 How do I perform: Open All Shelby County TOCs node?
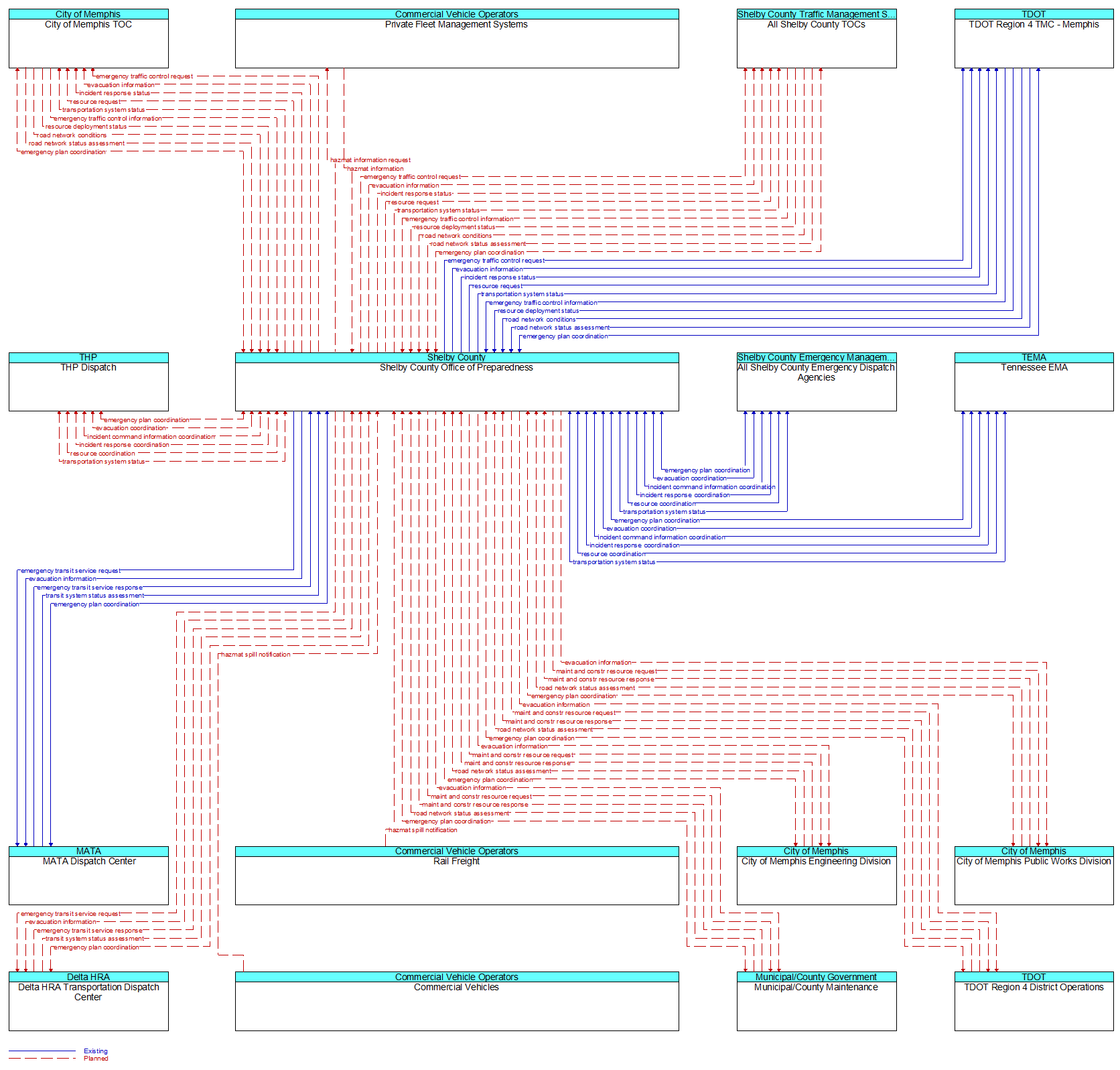(x=817, y=39)
